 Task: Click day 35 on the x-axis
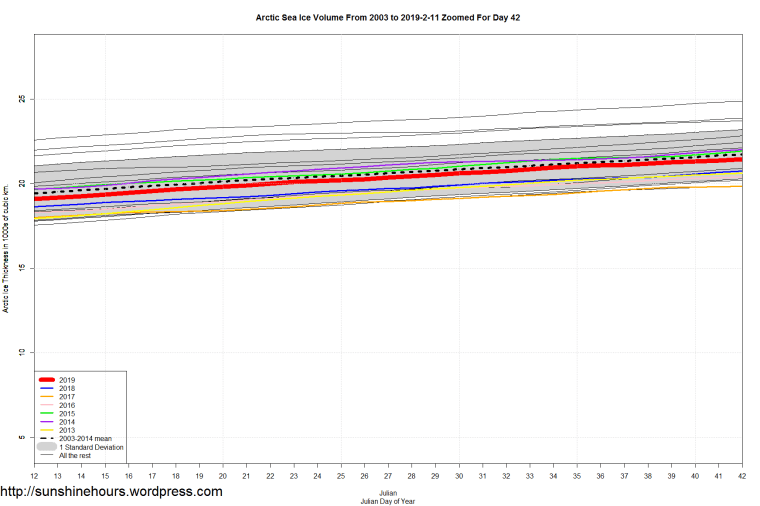(x=577, y=477)
